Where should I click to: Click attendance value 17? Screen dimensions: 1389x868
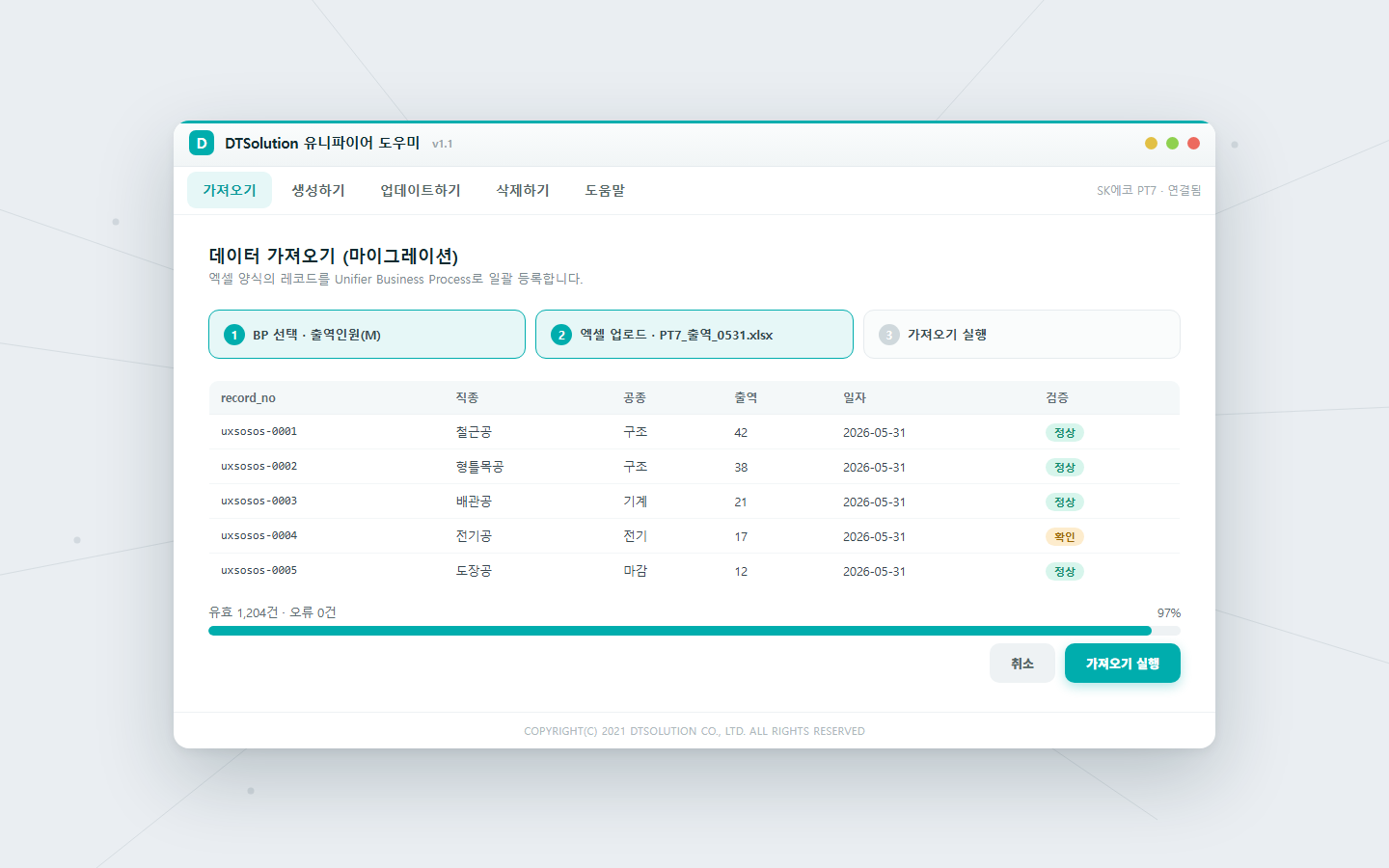[741, 537]
